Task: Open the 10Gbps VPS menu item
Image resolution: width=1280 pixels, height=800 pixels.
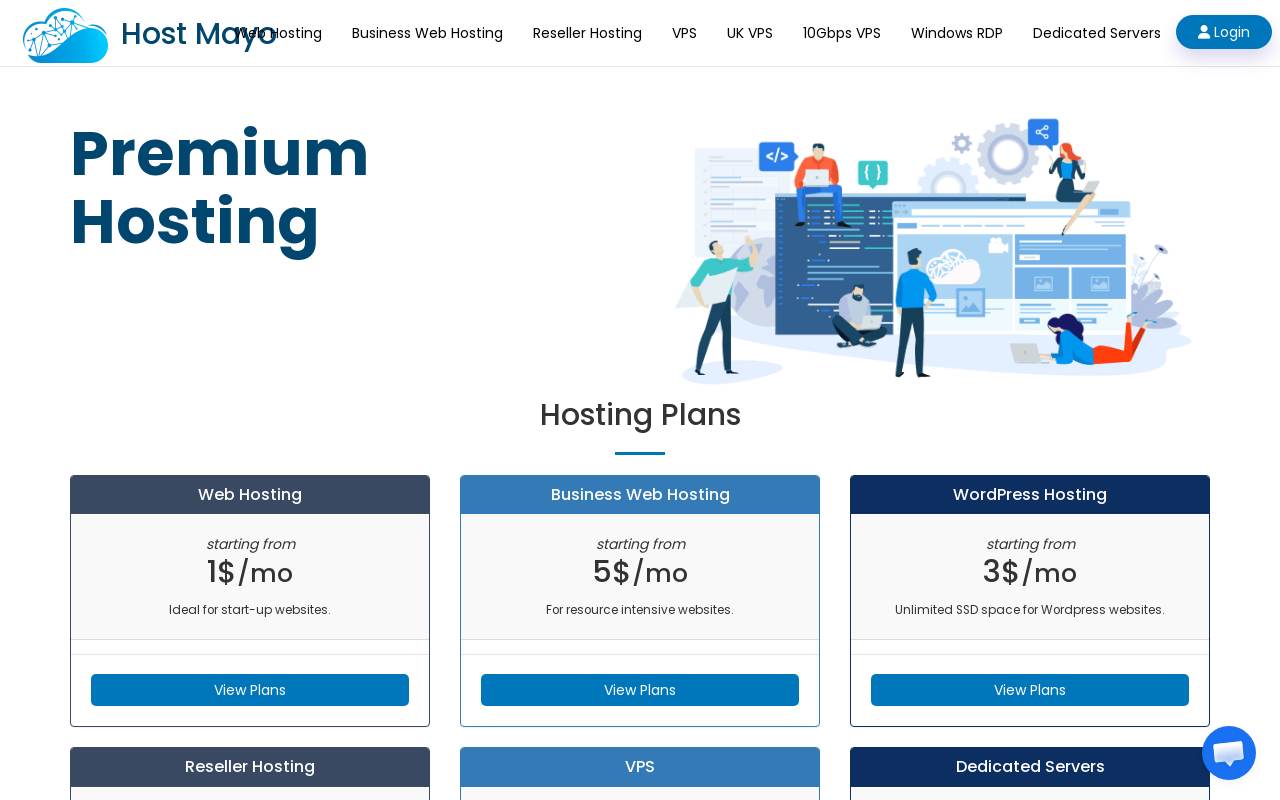Action: pos(842,33)
